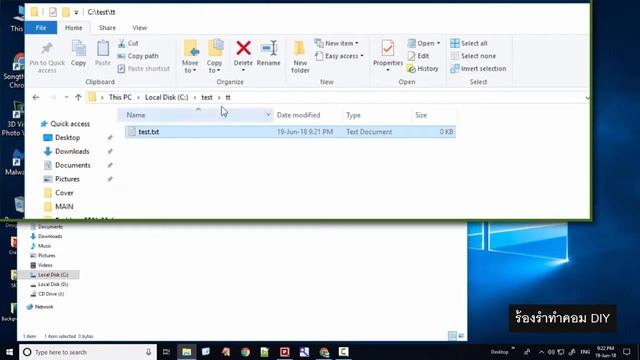Screen dimensions: 640x360
Task: Click Copy path in Clipboard group
Action: [x=138, y=56]
